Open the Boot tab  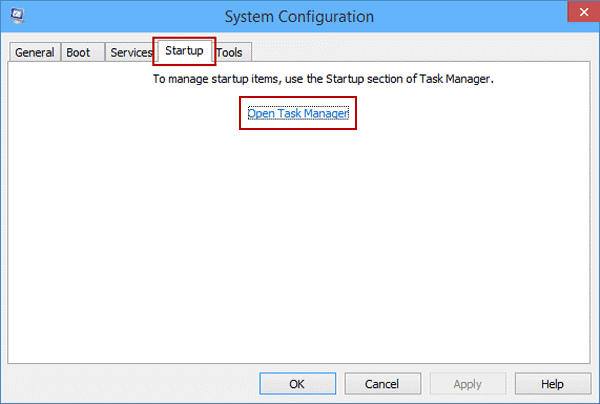82,52
